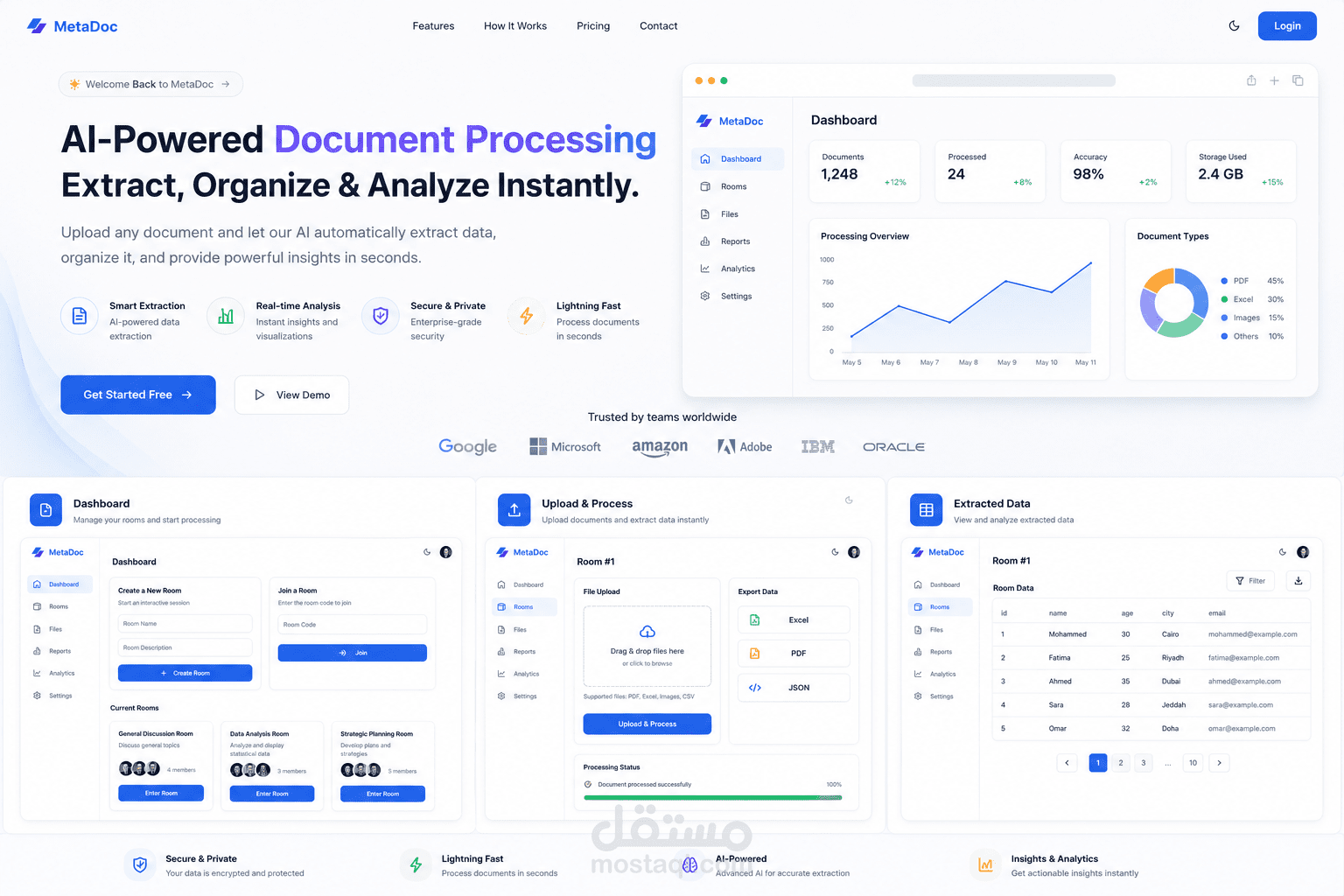
Task: Click the AI-Powered brain icon
Action: click(x=689, y=864)
